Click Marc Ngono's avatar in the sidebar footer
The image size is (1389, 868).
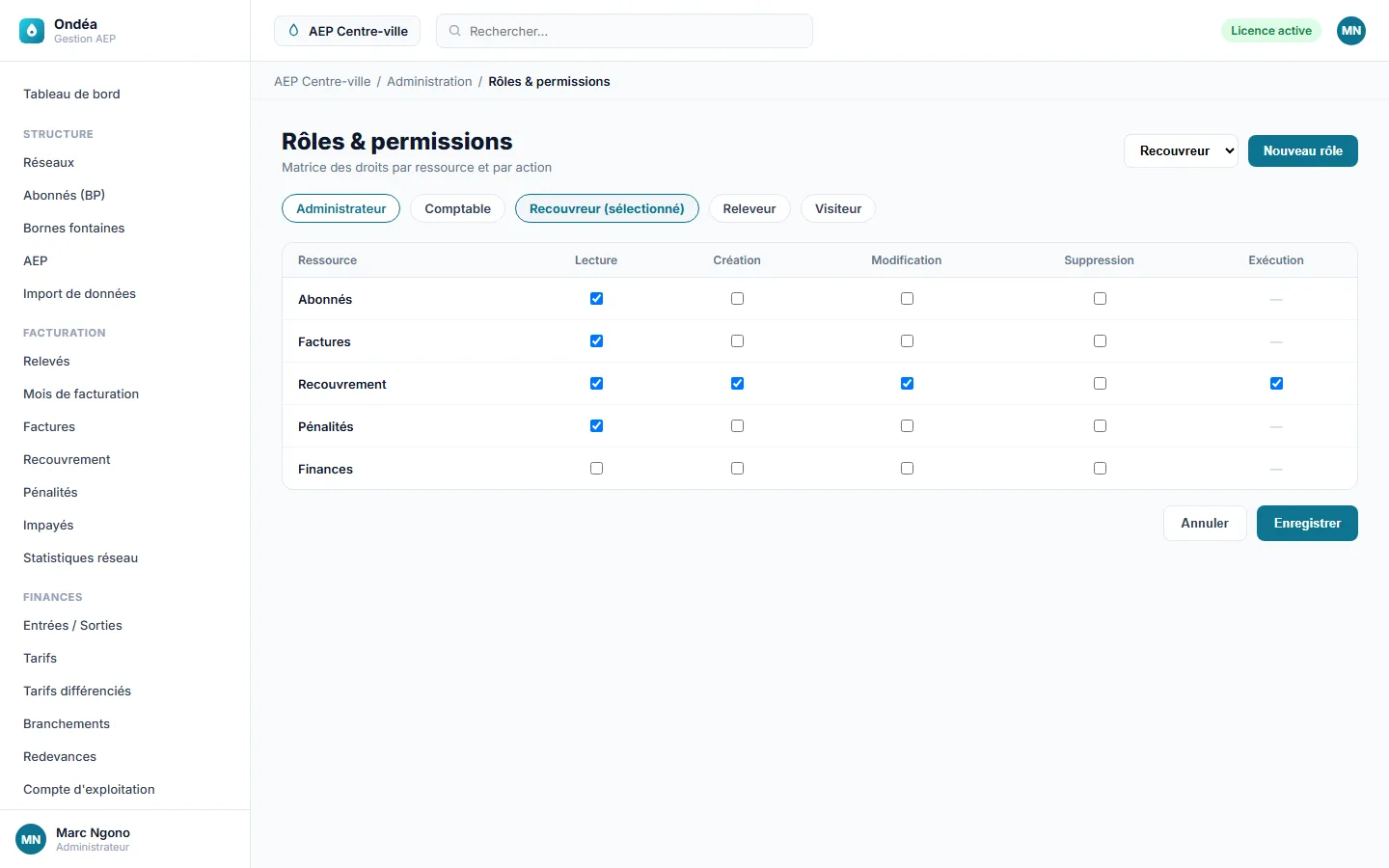click(x=31, y=839)
